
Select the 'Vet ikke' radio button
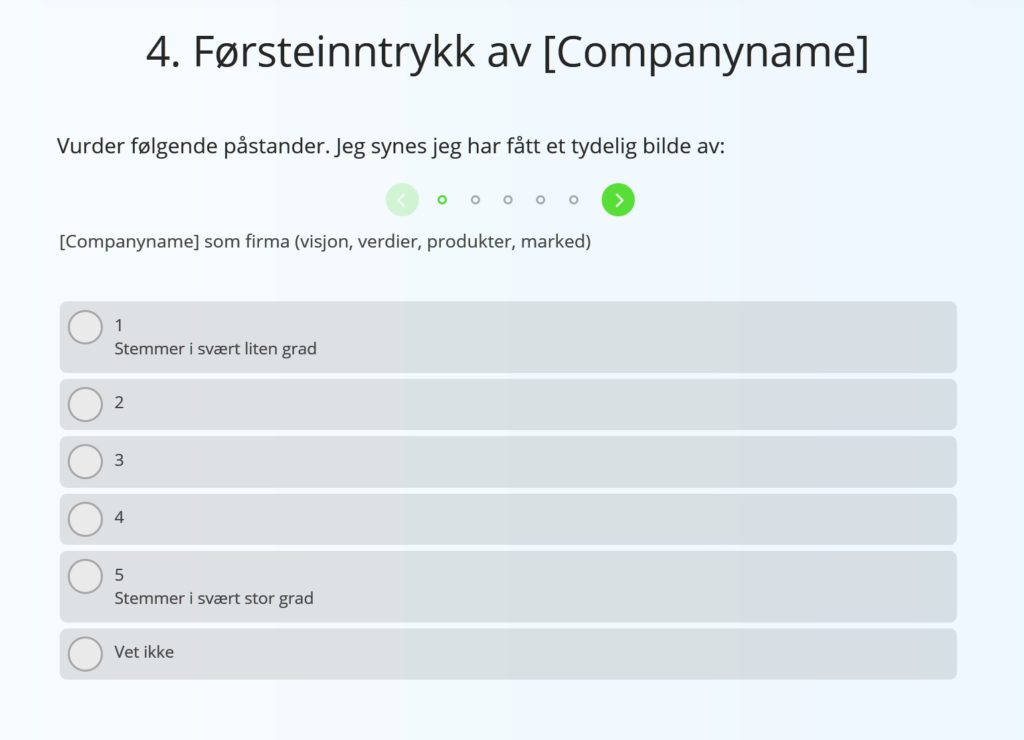[x=85, y=653]
